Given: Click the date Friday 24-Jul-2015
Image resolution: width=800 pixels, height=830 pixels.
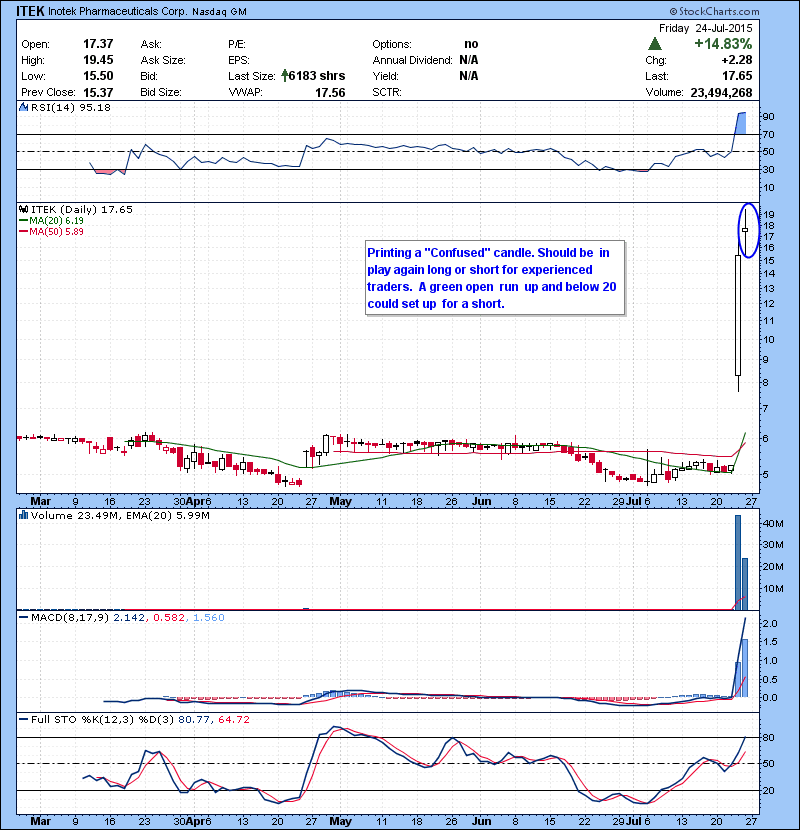Looking at the screenshot, I should click(x=705, y=28).
